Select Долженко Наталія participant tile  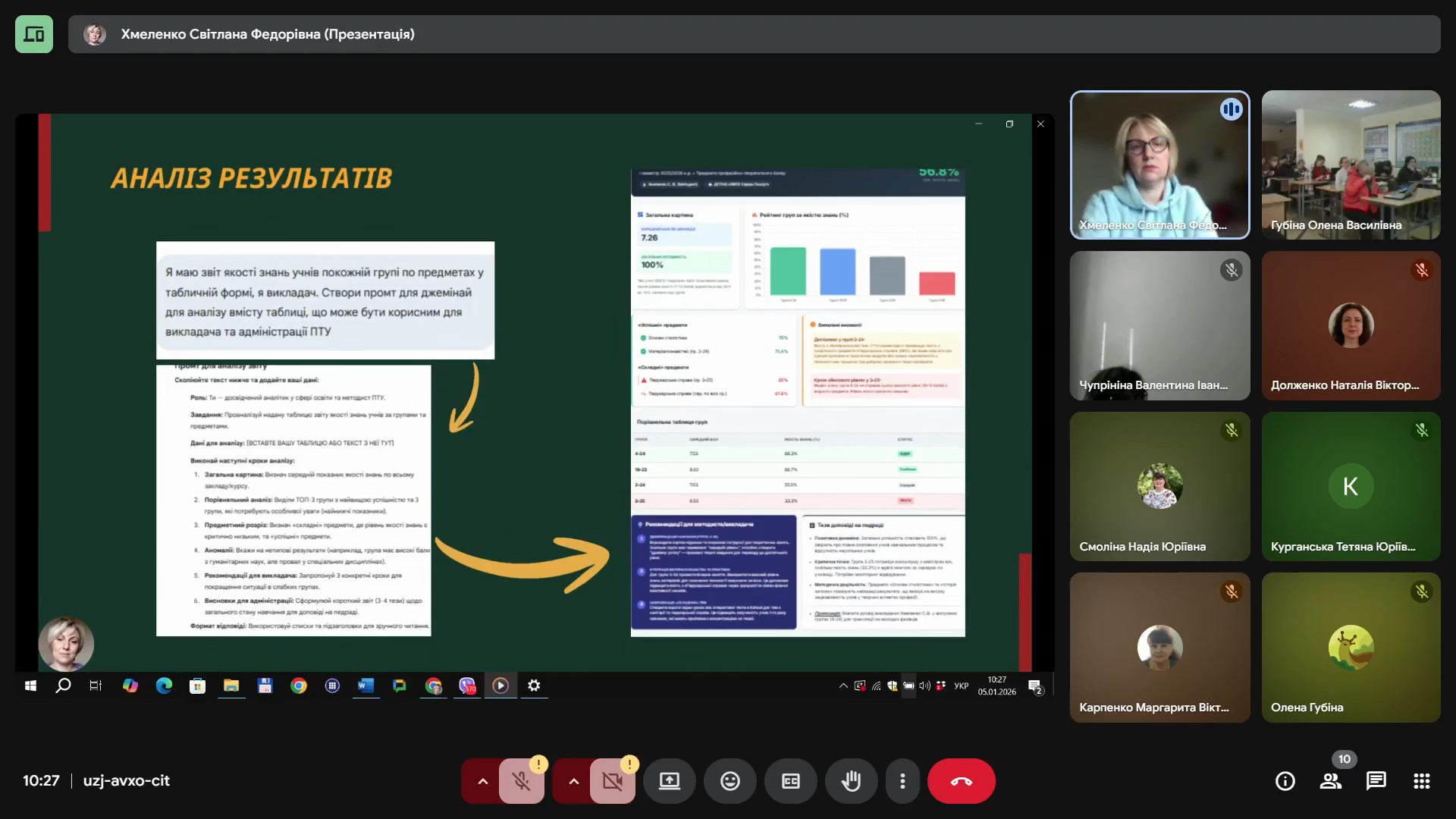point(1351,325)
